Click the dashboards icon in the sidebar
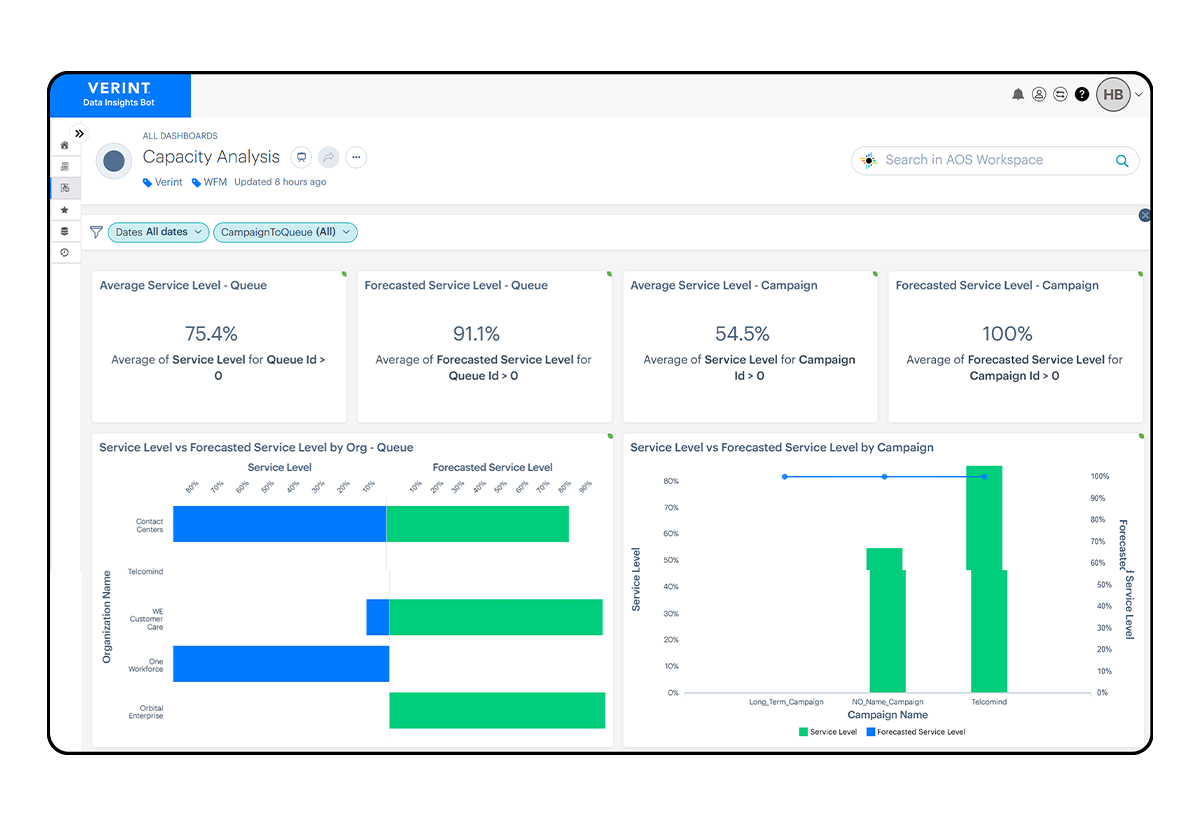Screen dimensions: 1200x826 coord(64,187)
